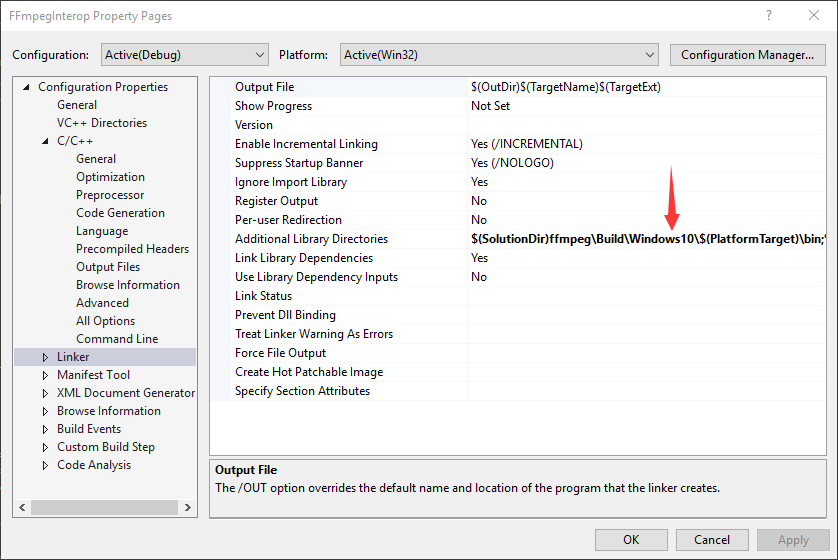Select the Prevent Dll Binding property
Viewport: 838px width, 560px height.
285,315
